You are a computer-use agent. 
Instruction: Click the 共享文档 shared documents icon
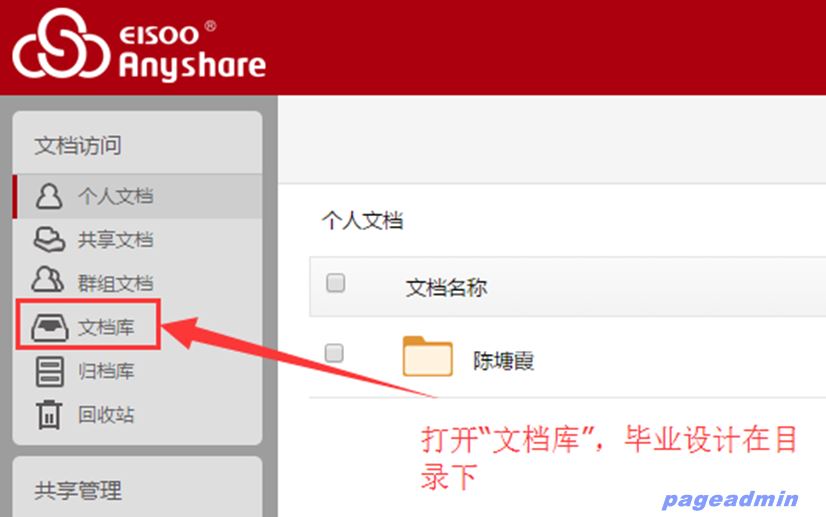(x=48, y=240)
